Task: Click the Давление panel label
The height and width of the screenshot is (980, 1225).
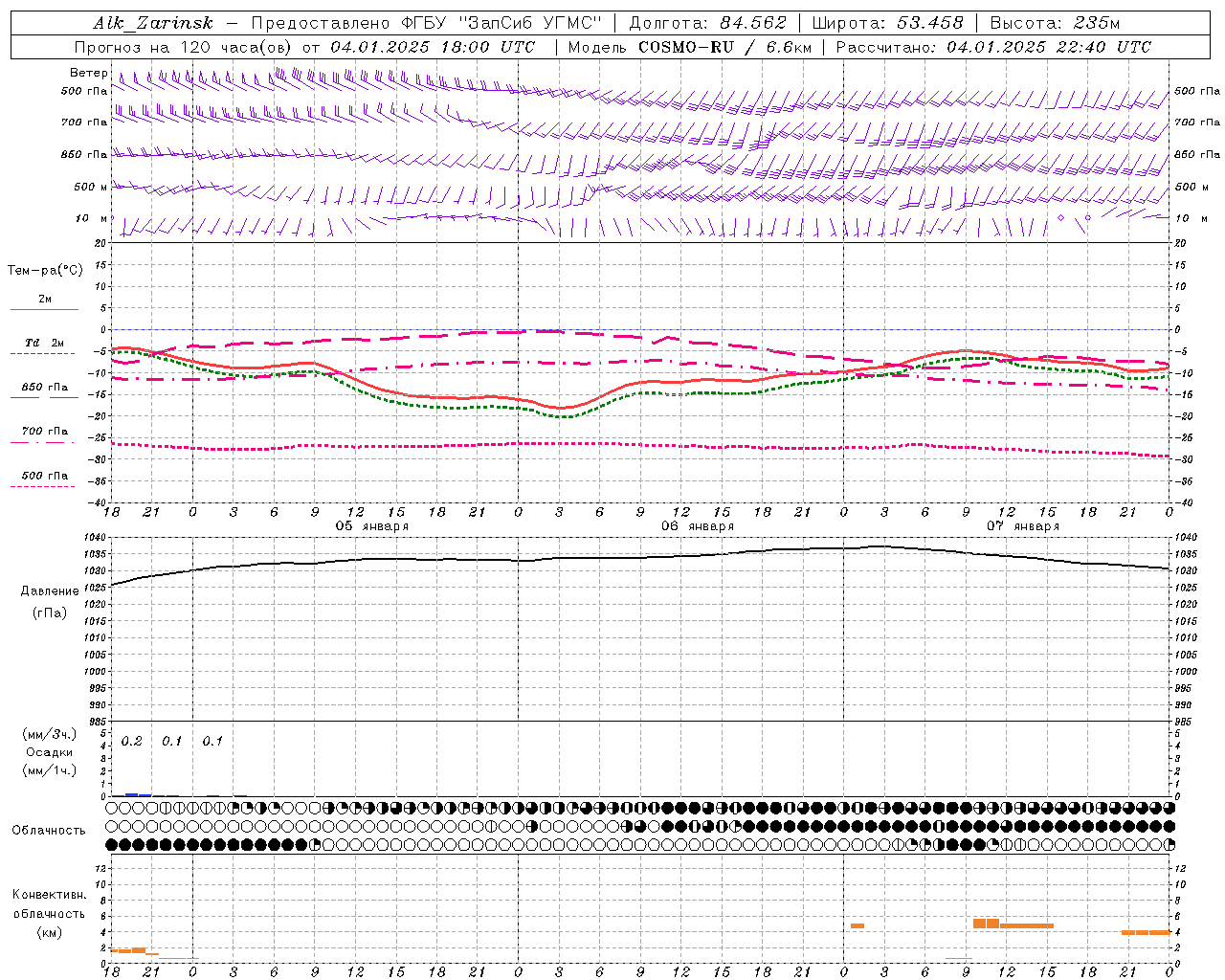Action: point(50,591)
